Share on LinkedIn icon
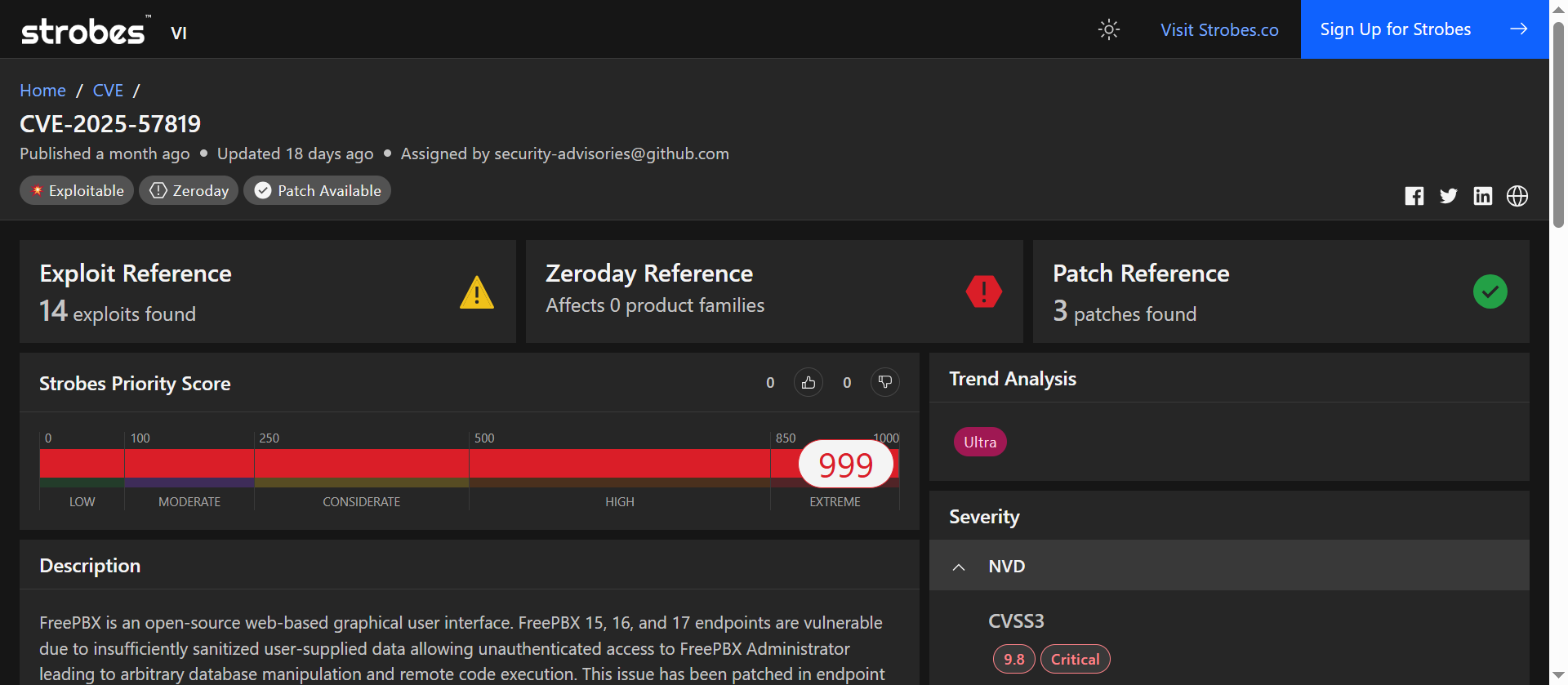Image resolution: width=1568 pixels, height=685 pixels. pos(1483,196)
